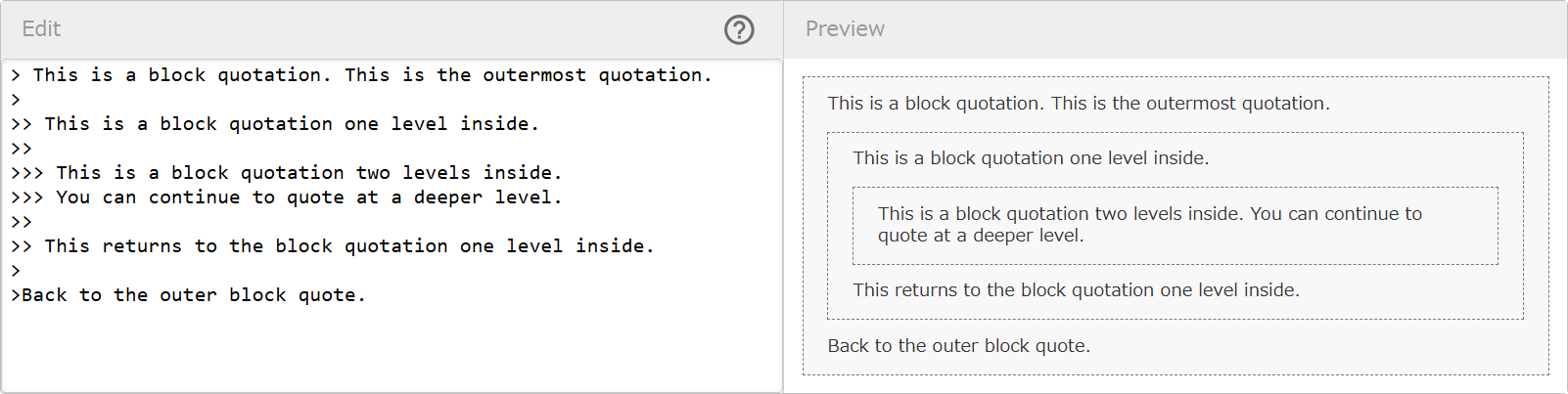
Task: Click editor line ">> This returns to the block quotation"
Action: click(333, 246)
